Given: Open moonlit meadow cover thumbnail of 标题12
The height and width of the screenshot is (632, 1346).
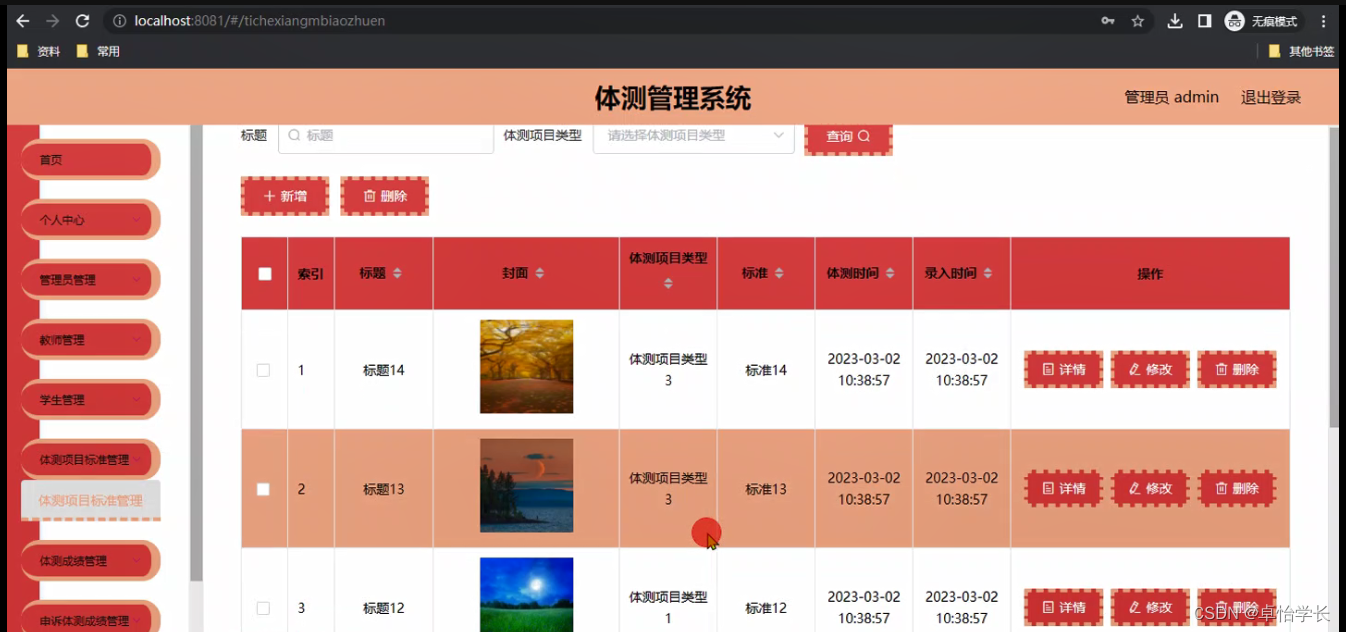Looking at the screenshot, I should (x=526, y=594).
